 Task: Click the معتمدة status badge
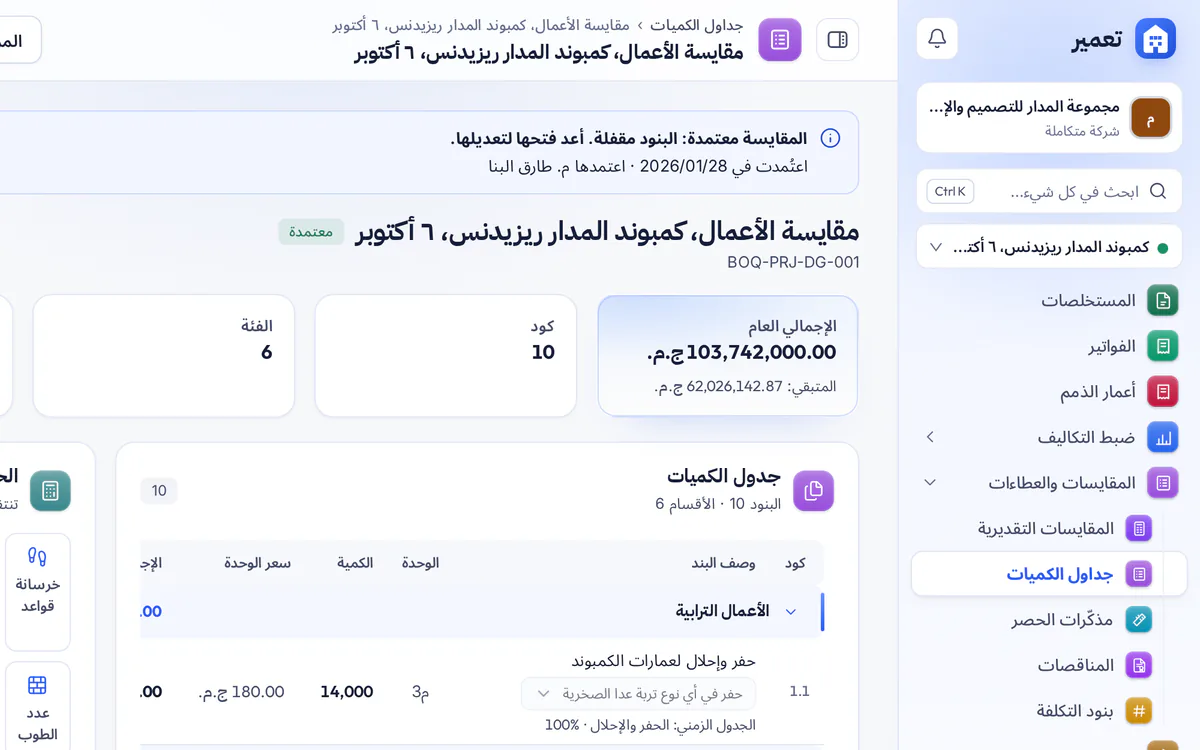pyautogui.click(x=311, y=232)
